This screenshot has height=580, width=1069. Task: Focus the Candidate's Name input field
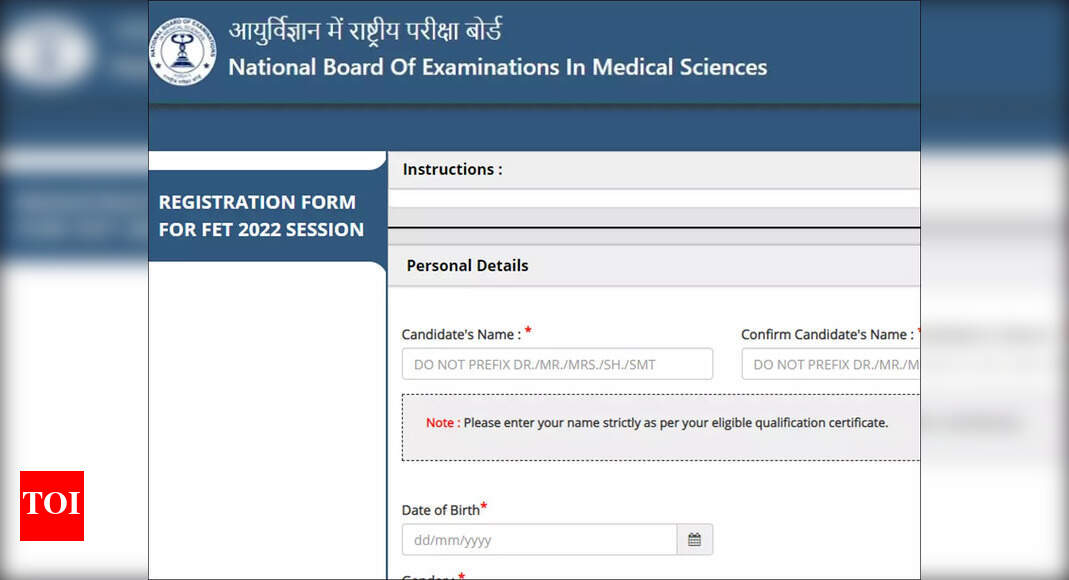coord(557,364)
